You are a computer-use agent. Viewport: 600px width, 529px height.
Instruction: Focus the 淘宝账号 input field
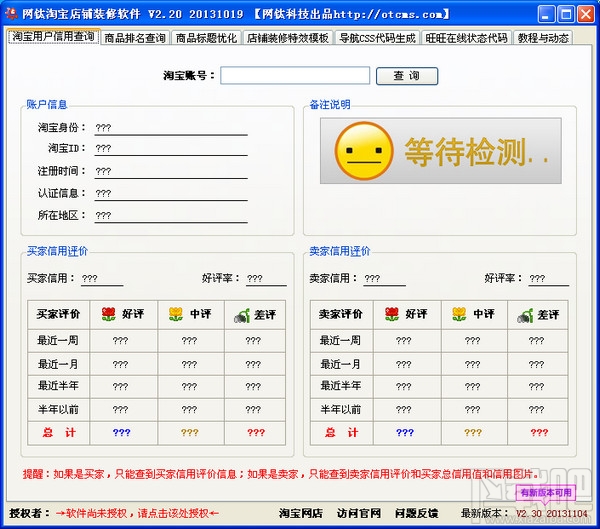(x=295, y=75)
